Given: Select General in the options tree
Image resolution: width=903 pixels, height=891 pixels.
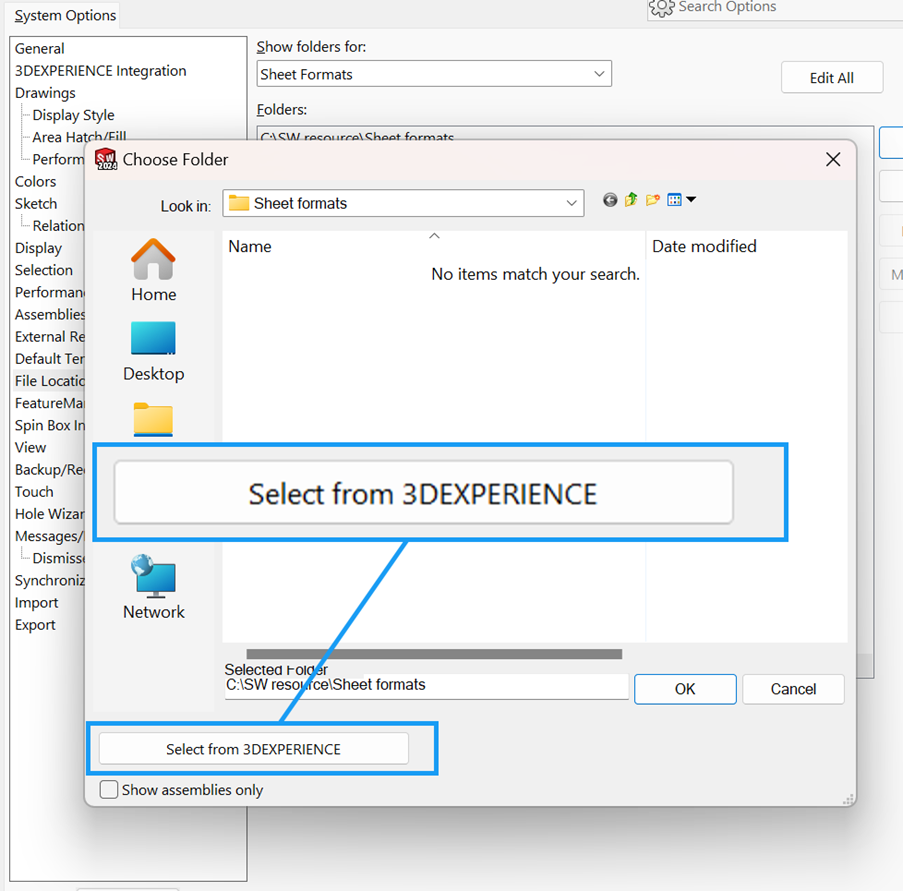Looking at the screenshot, I should point(40,48).
